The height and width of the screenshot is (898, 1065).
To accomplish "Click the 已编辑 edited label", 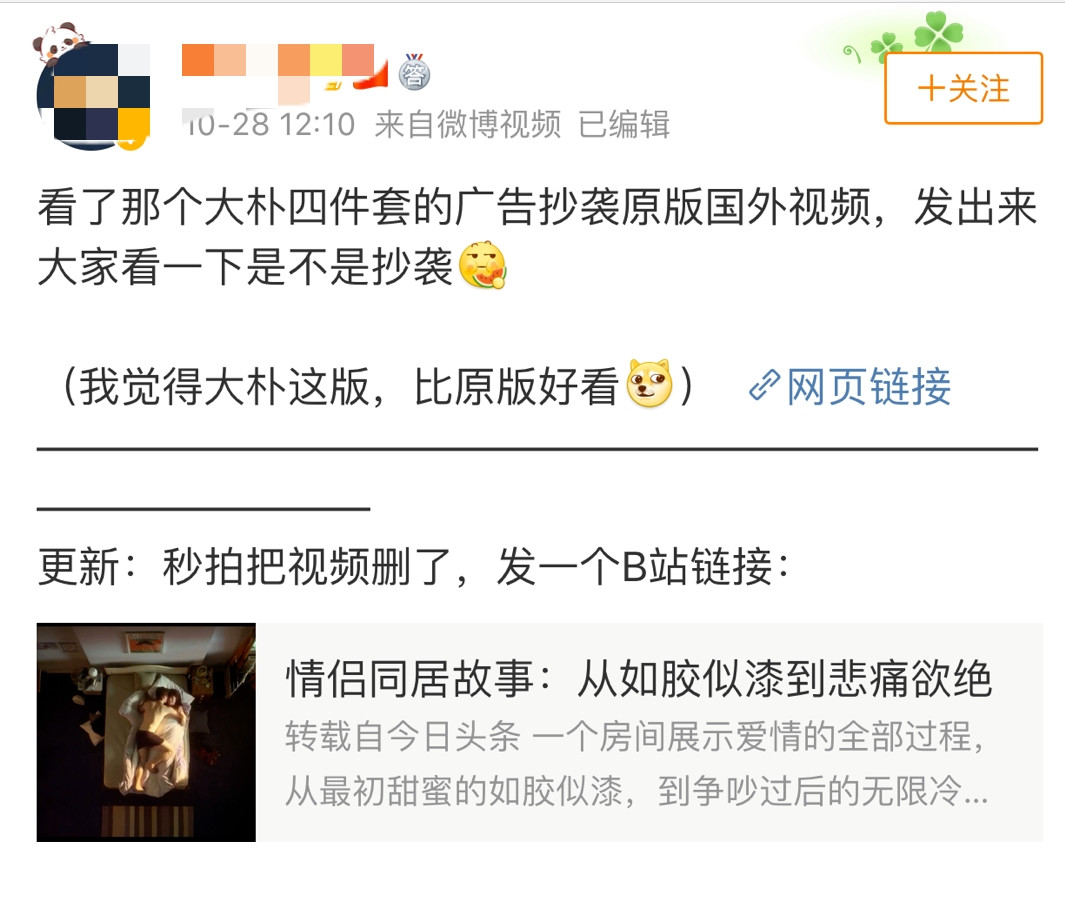I will click(x=624, y=124).
